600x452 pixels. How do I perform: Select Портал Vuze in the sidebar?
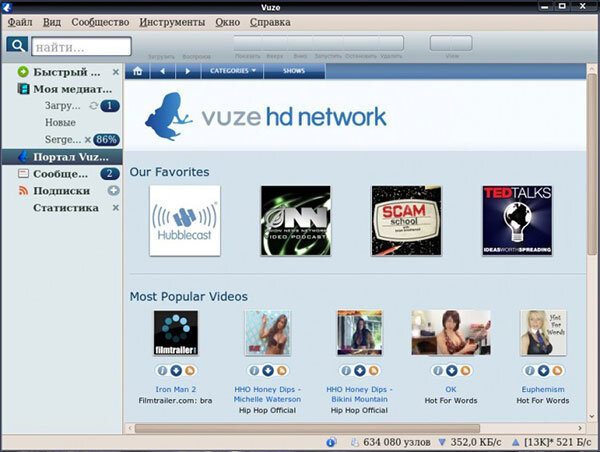tap(62, 157)
